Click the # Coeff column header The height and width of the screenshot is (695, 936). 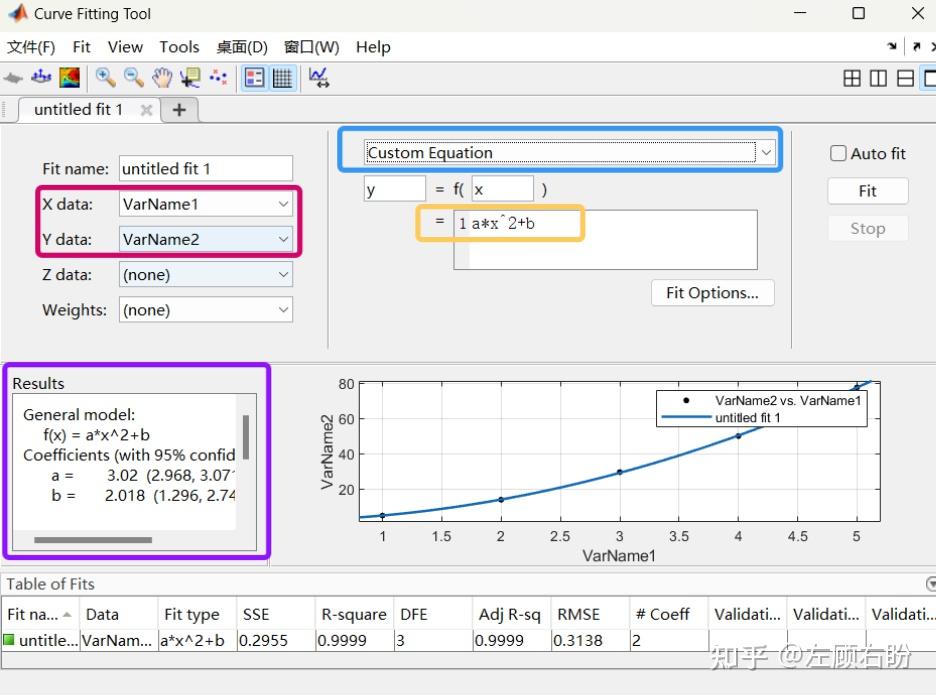pos(669,614)
